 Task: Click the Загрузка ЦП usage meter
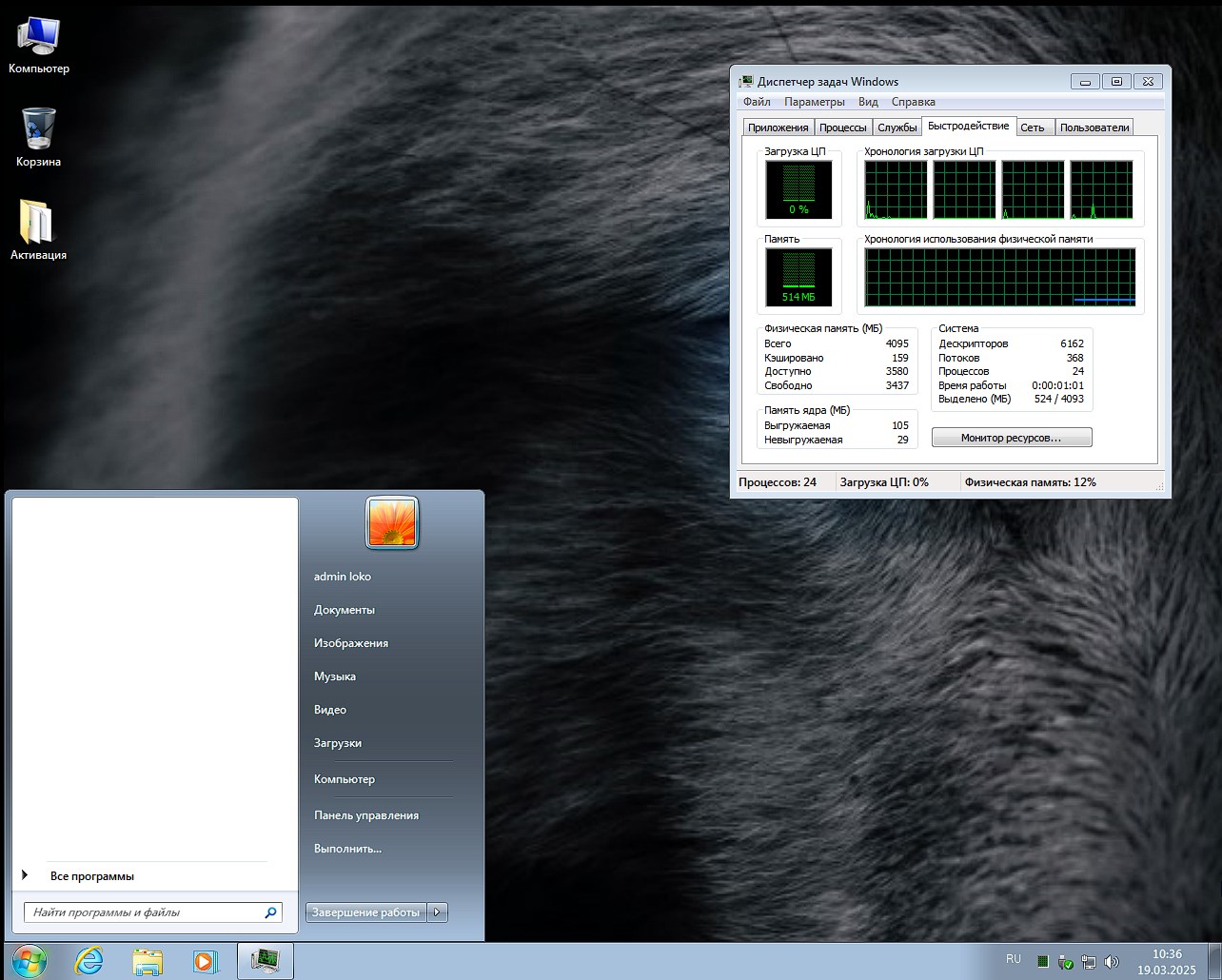(x=799, y=189)
